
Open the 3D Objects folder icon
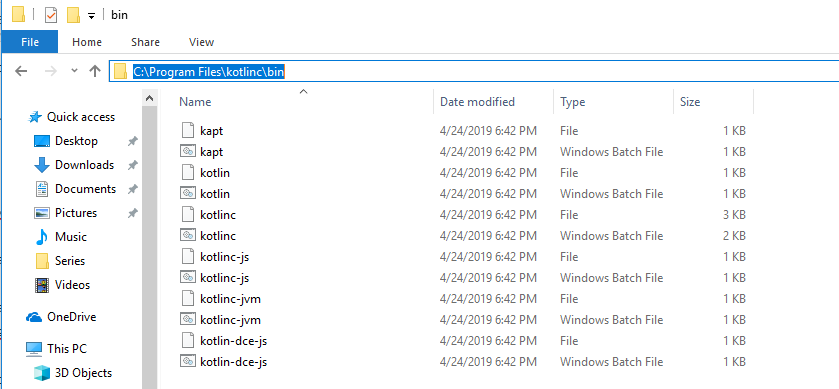(x=42, y=373)
